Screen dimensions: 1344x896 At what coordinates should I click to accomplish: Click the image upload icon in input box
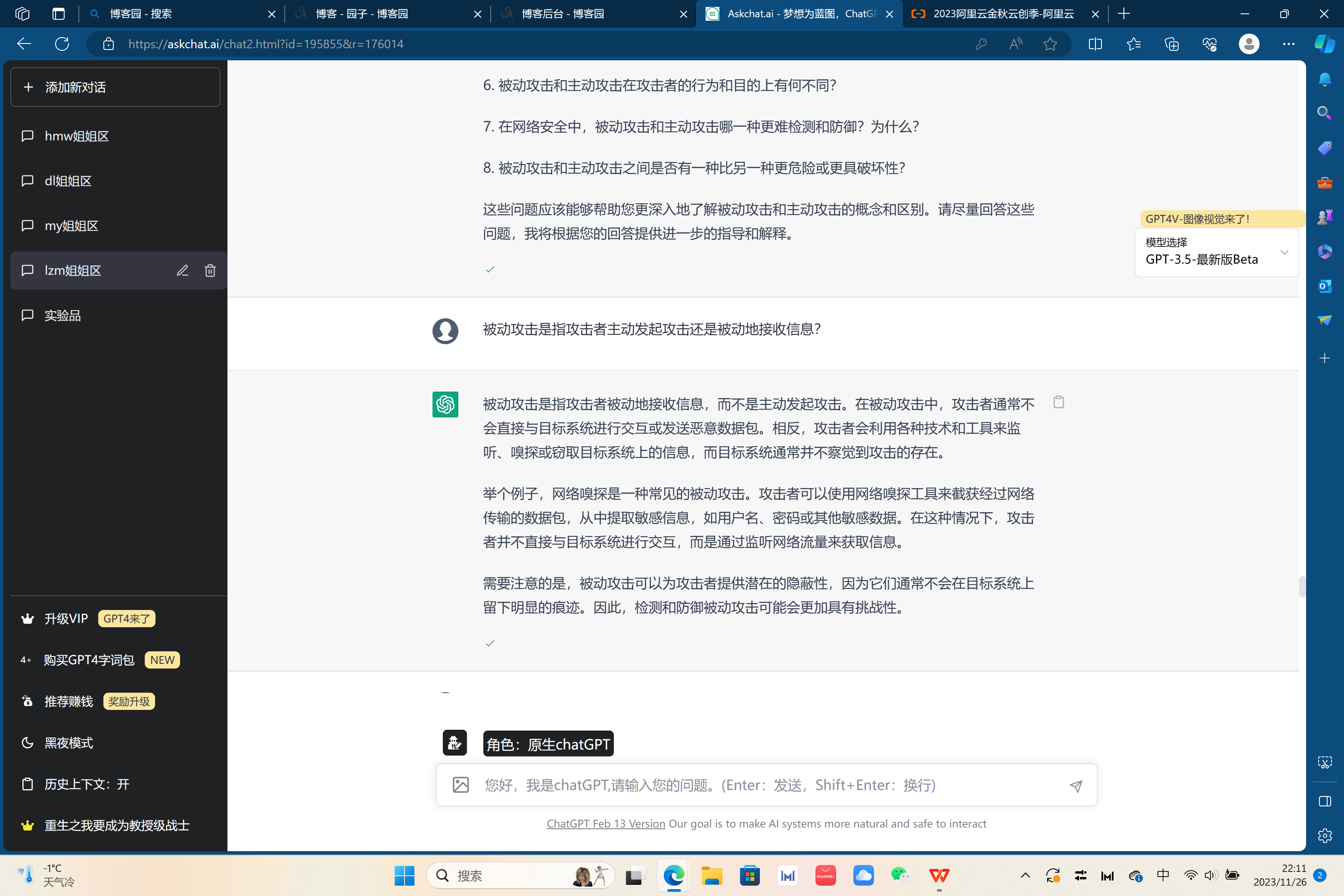(460, 785)
